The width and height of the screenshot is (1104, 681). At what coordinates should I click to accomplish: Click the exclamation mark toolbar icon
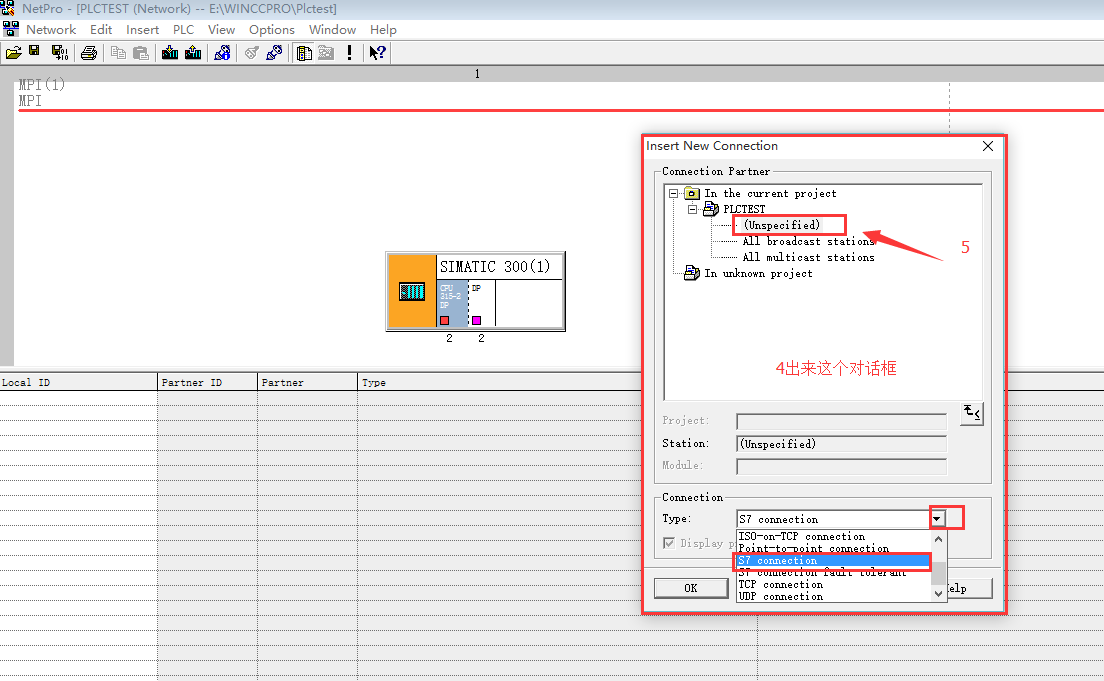point(349,53)
